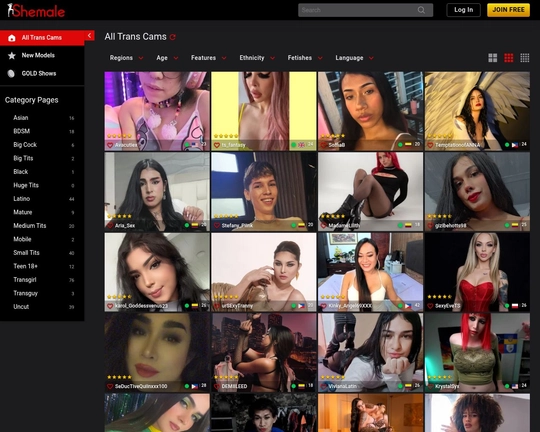The image size is (540, 432).
Task: Click the star icon next to New Models
Action: (12, 55)
